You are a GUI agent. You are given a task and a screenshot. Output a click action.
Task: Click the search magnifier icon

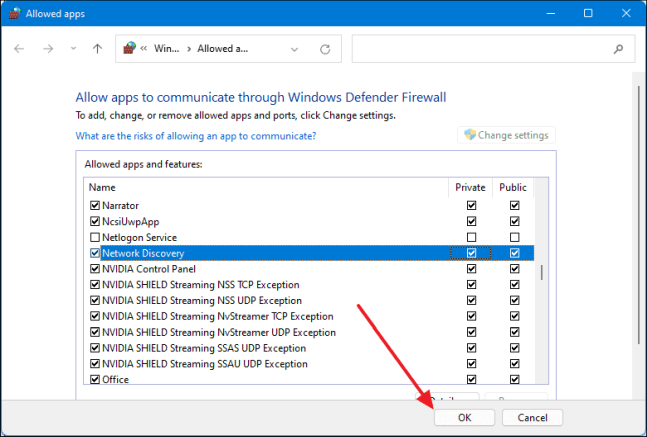coord(619,49)
